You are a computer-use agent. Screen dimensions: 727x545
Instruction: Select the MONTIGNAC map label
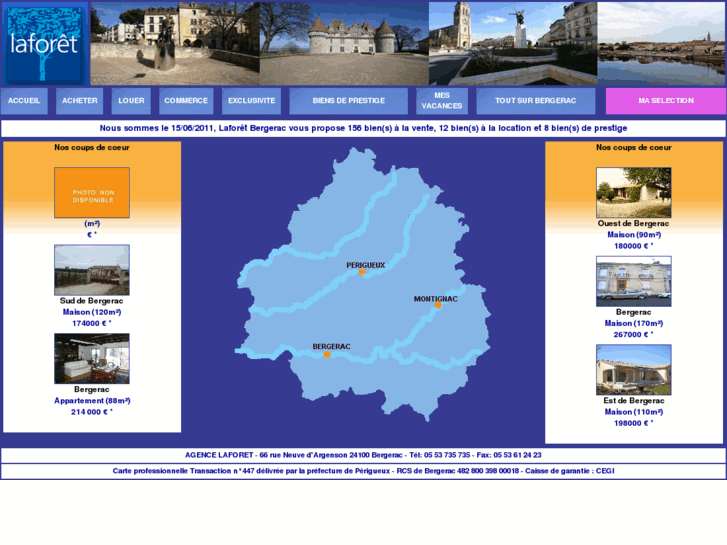pos(435,299)
